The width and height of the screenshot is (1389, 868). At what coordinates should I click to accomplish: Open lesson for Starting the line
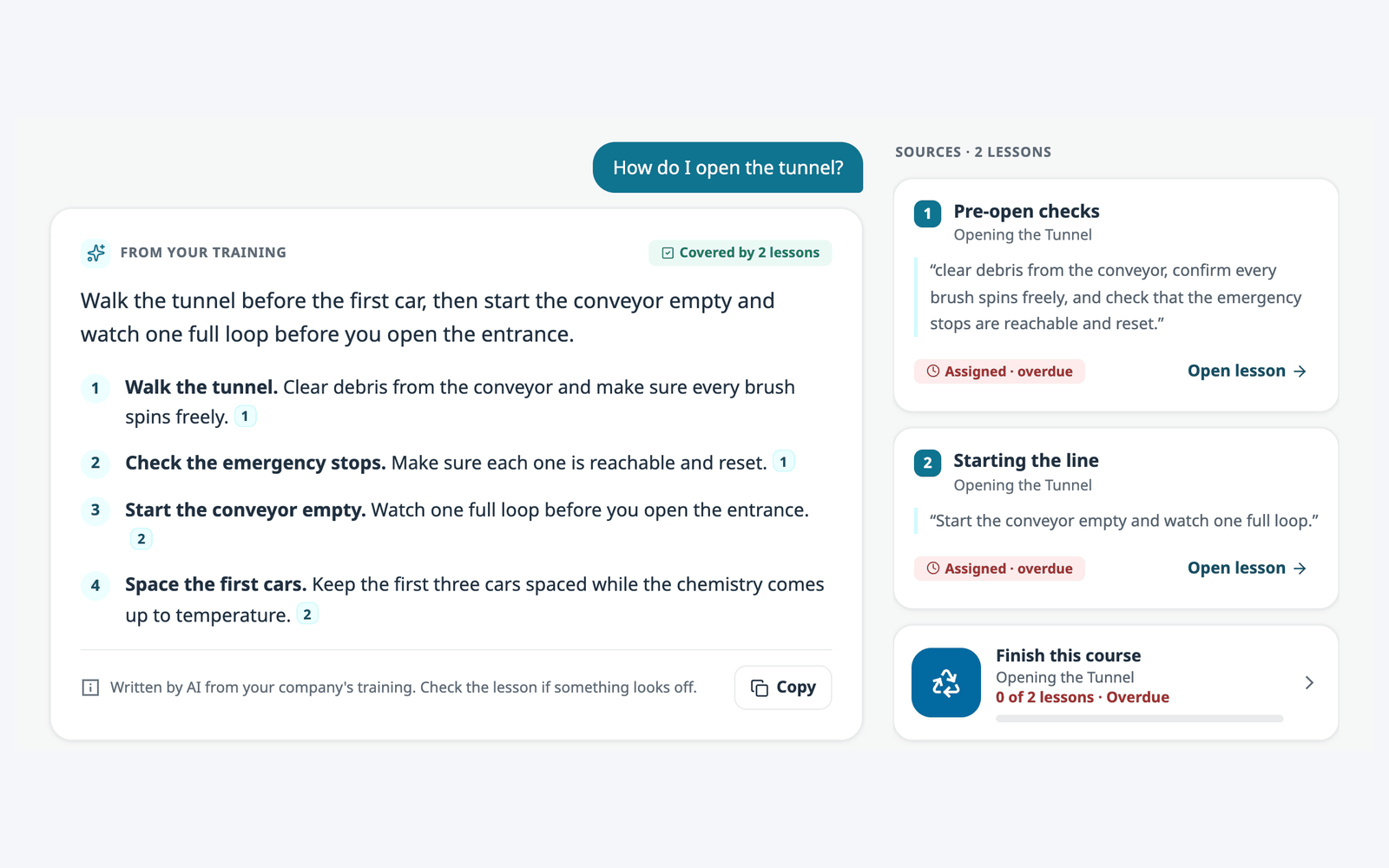1247,568
